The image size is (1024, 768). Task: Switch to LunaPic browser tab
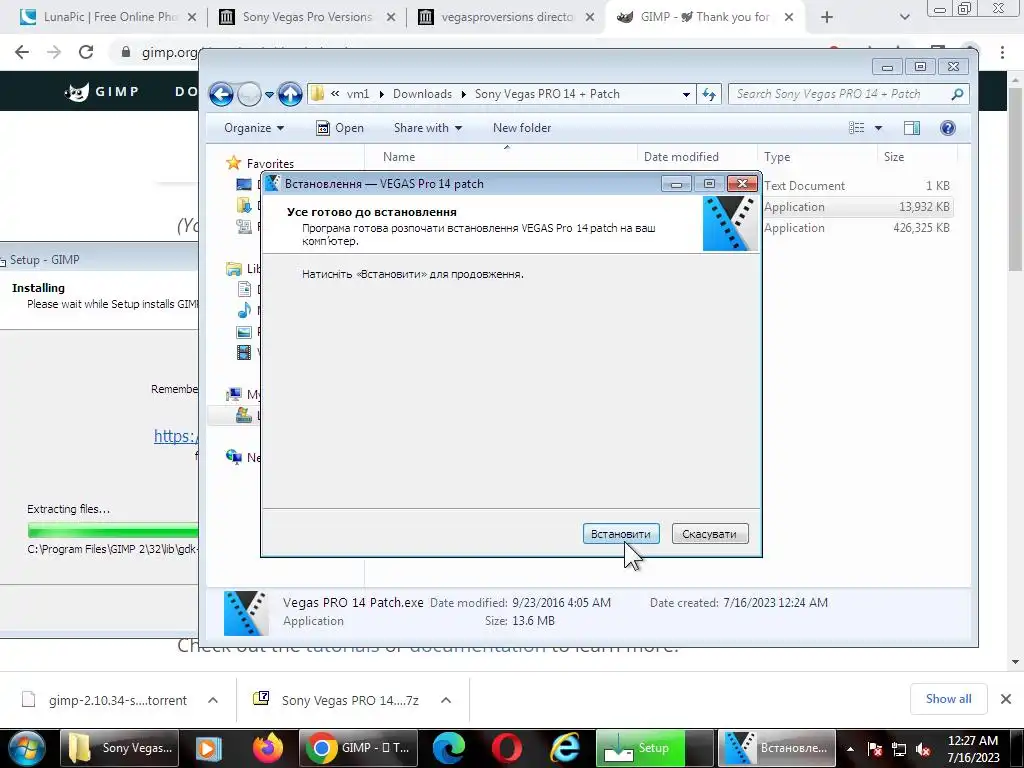[108, 17]
